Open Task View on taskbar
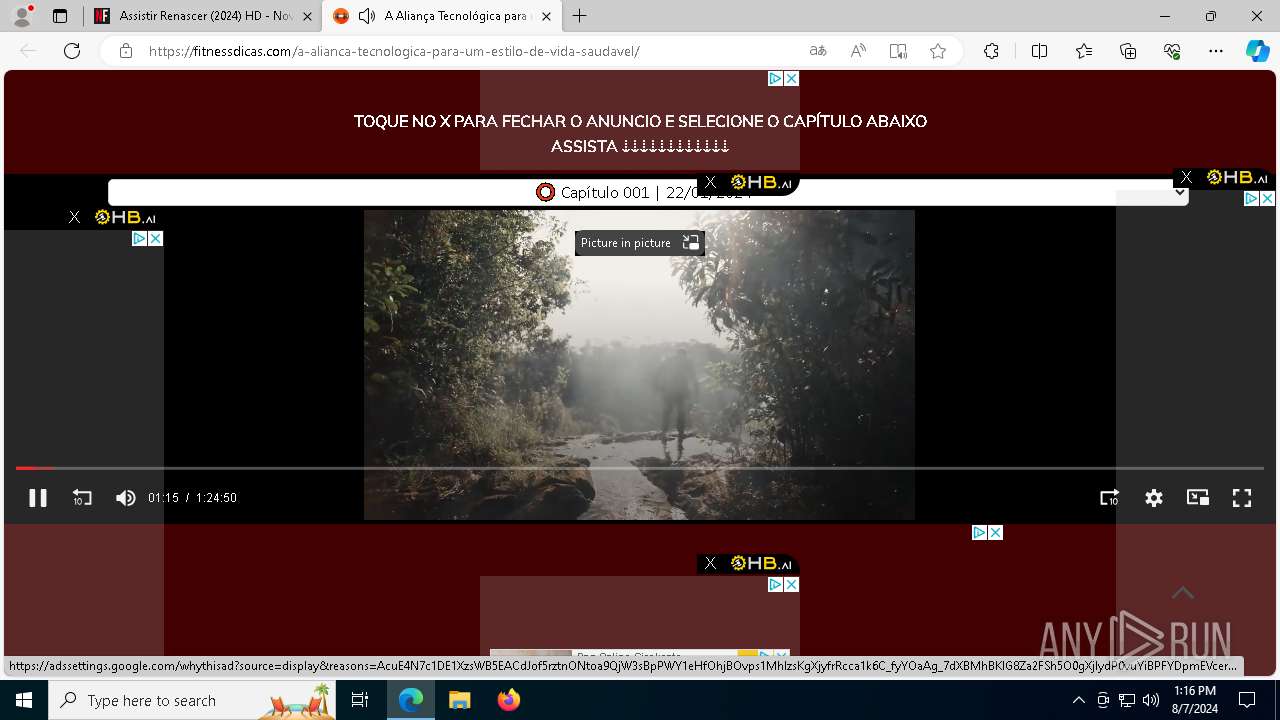 pyautogui.click(x=360, y=700)
